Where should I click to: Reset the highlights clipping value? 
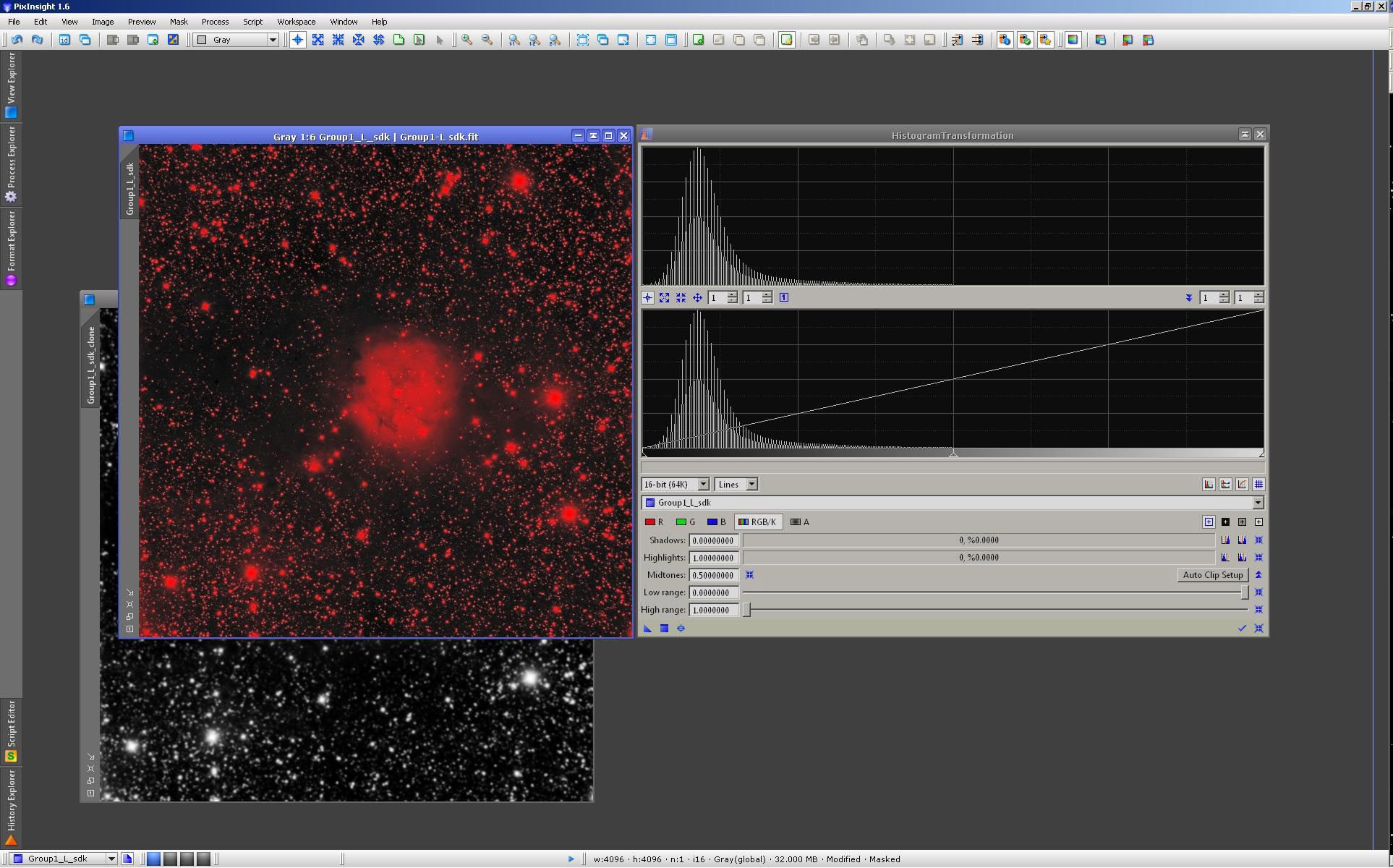pyautogui.click(x=1258, y=558)
